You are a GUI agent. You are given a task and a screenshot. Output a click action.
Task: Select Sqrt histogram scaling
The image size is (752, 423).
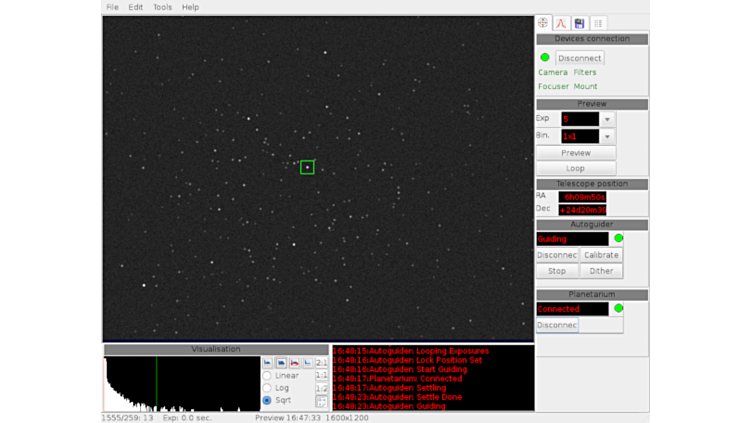[x=267, y=400]
